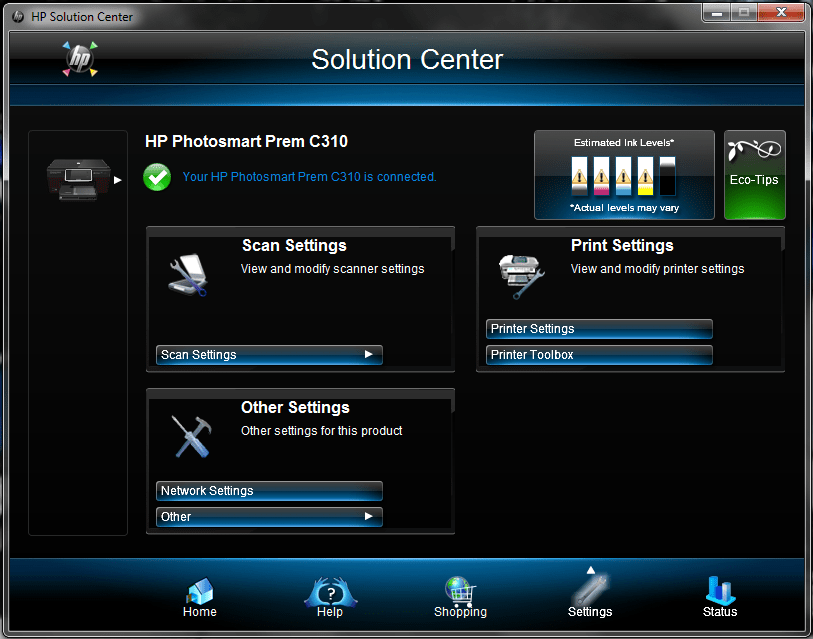Click the green connection checkmark

click(x=157, y=177)
